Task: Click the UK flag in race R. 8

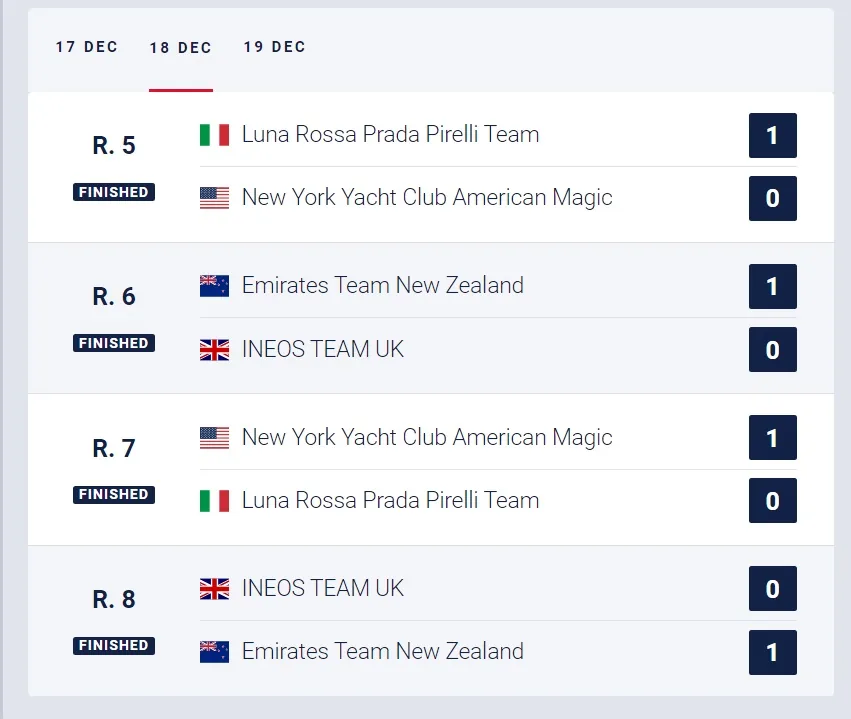Action: tap(214, 589)
